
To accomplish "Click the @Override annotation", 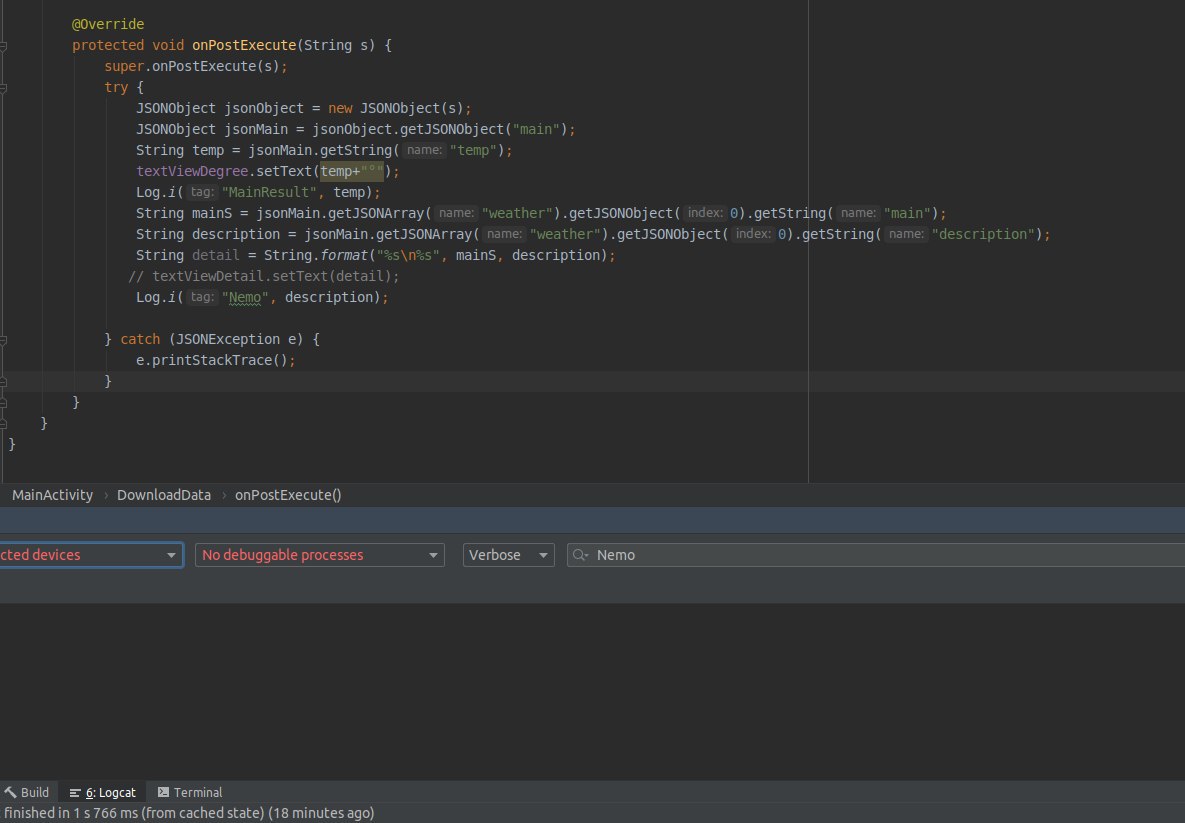I will [108, 24].
